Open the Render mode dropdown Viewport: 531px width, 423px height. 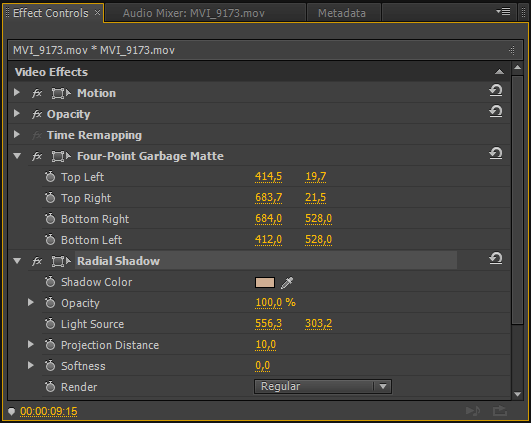coord(323,386)
